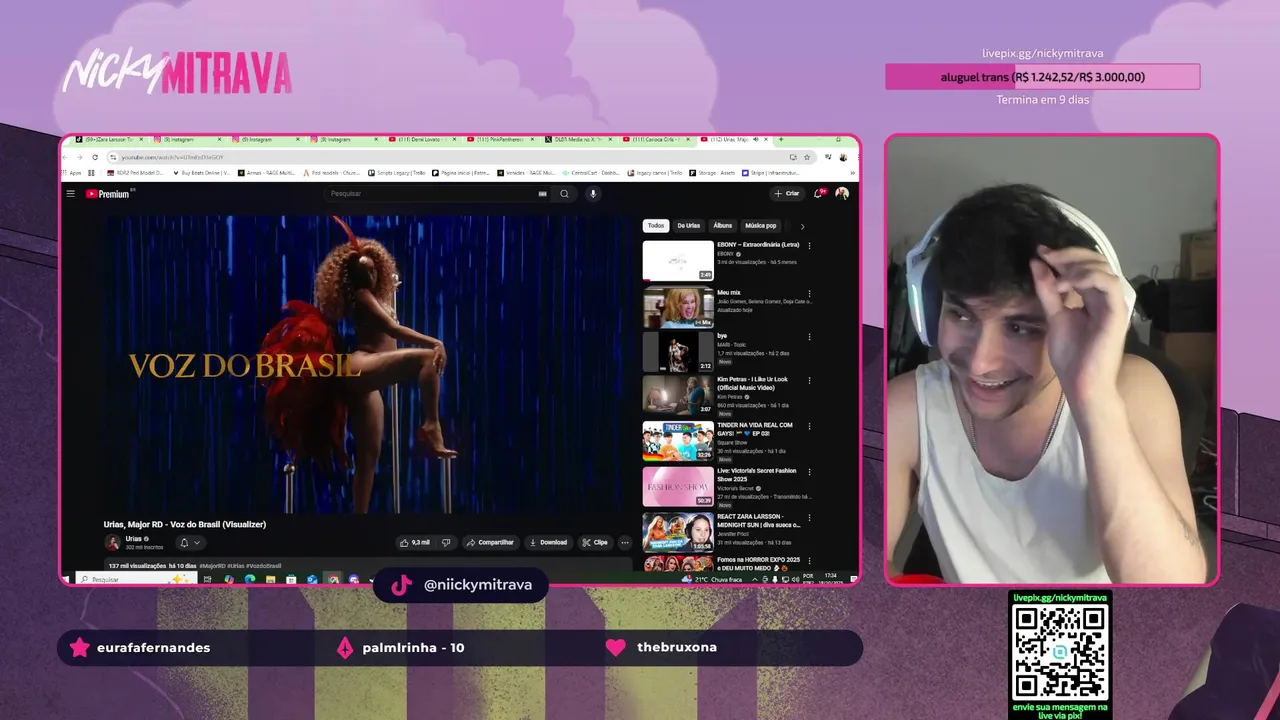Bookmark this page with the star icon

(x=807, y=157)
